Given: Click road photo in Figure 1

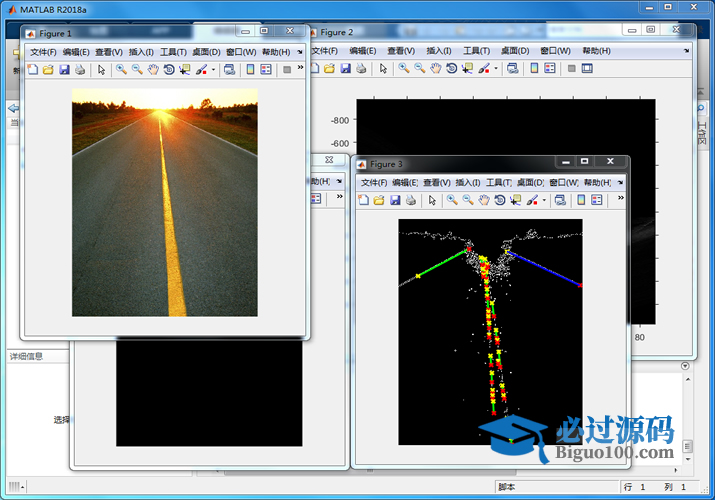Looking at the screenshot, I should point(165,202).
